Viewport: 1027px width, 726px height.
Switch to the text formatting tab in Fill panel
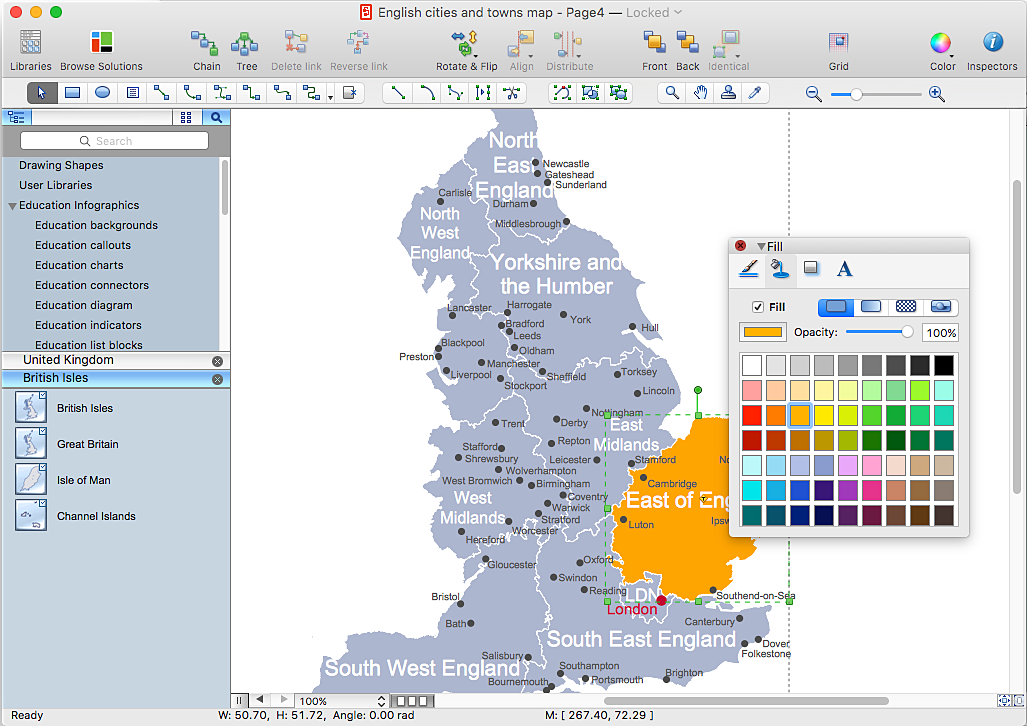pos(844,268)
